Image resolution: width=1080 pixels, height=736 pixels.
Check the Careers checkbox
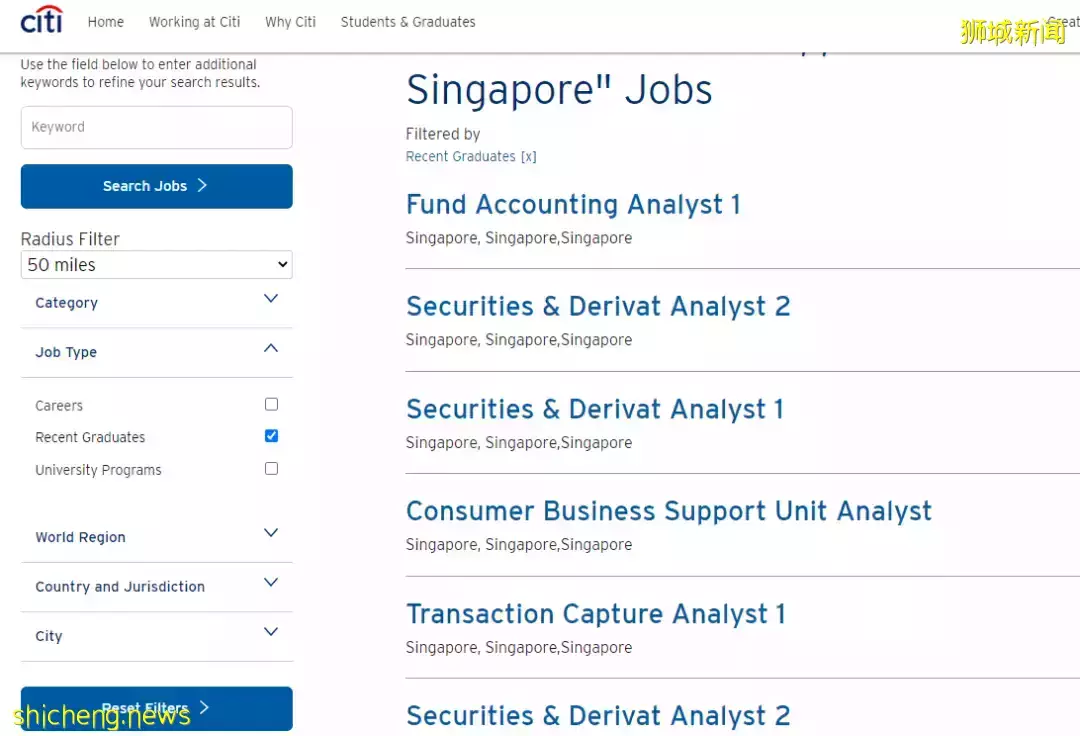pos(271,405)
